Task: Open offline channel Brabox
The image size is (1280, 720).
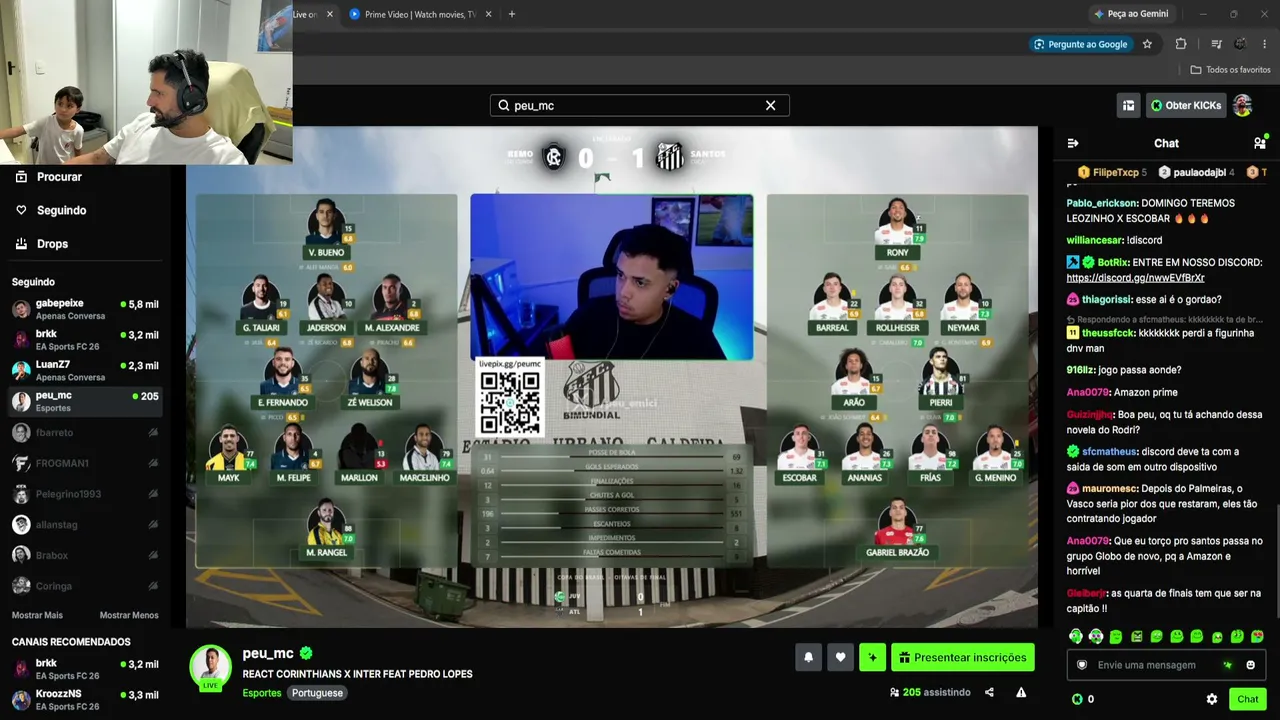Action: (x=85, y=555)
